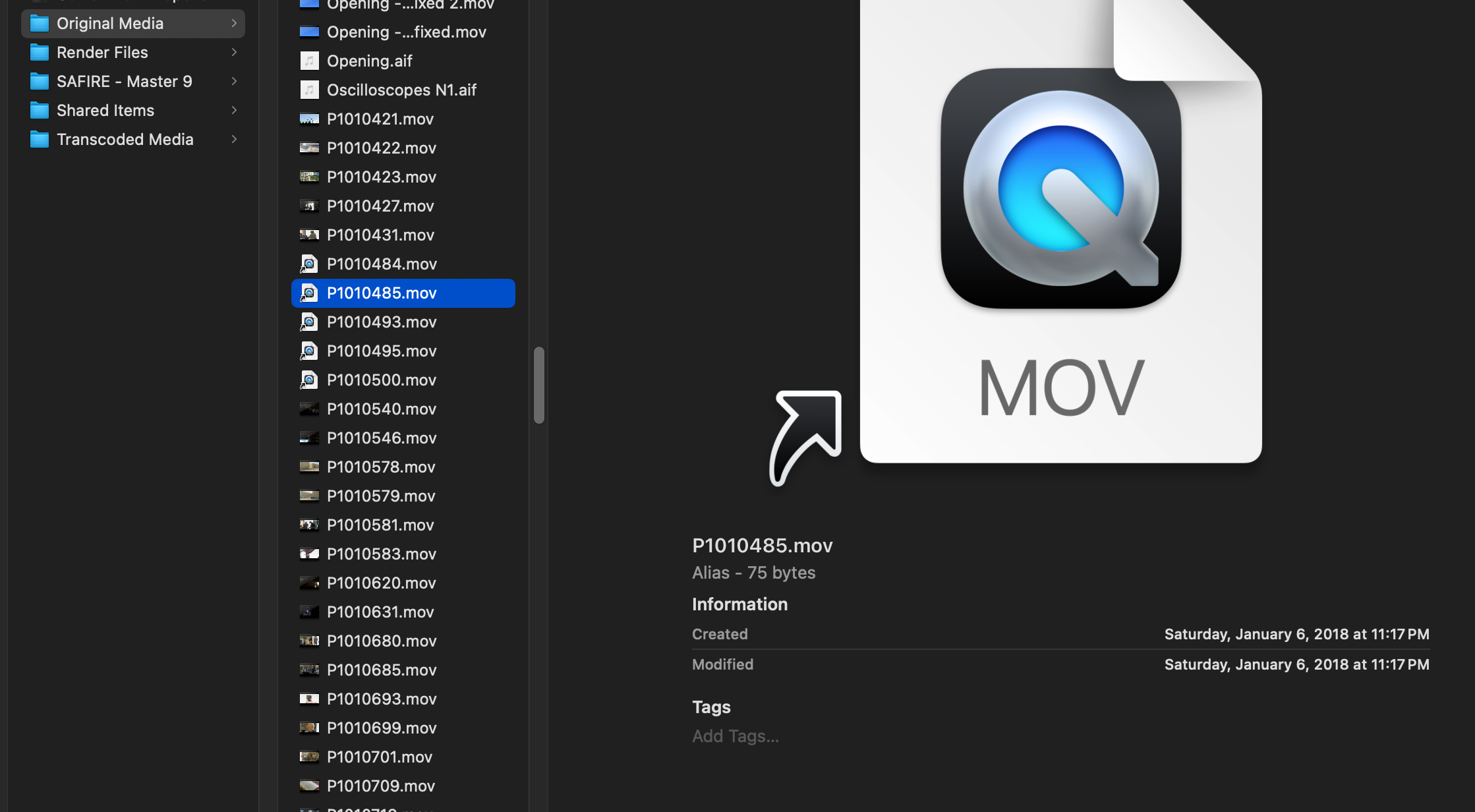Expand the Original Media folder chevron
This screenshot has width=1475, height=812.
click(234, 24)
